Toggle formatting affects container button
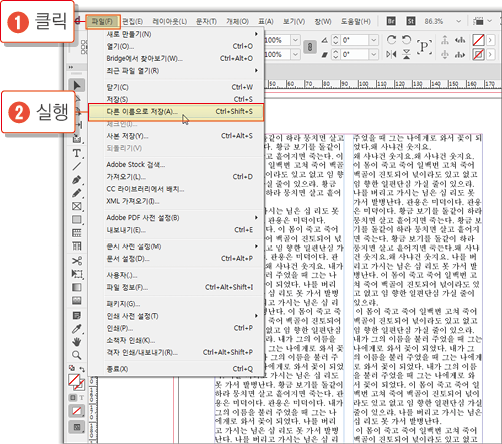The height and width of the screenshot is (444, 502). click(72, 397)
